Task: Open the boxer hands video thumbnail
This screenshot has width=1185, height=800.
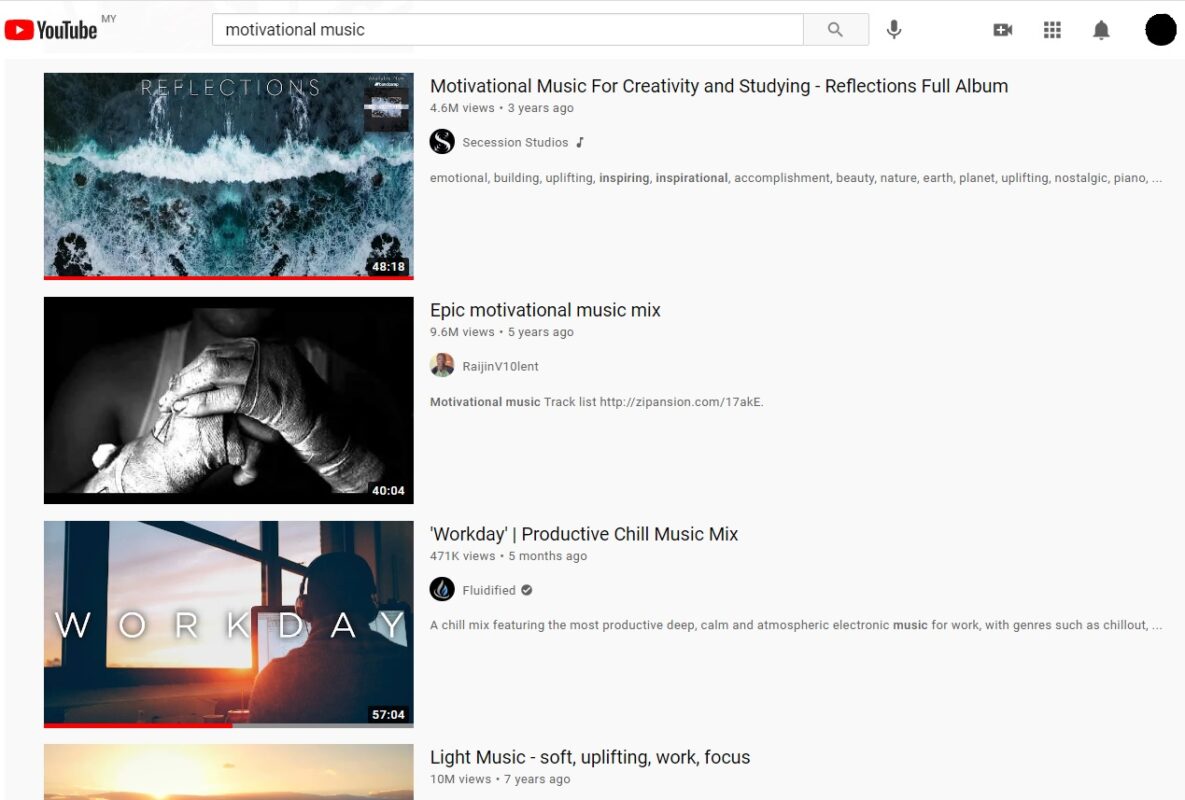Action: (x=228, y=400)
